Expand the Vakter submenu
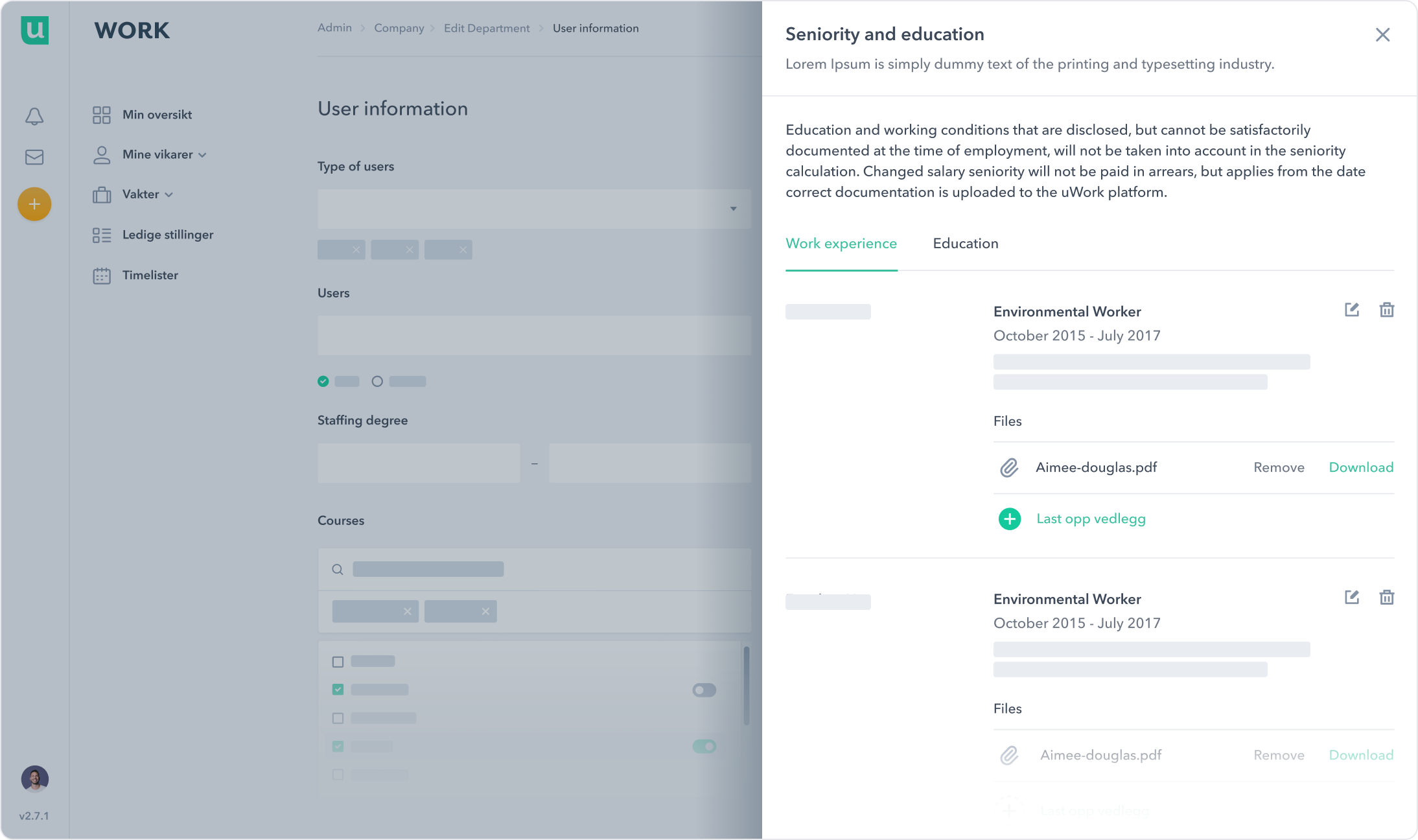The height and width of the screenshot is (840, 1418). tap(147, 194)
